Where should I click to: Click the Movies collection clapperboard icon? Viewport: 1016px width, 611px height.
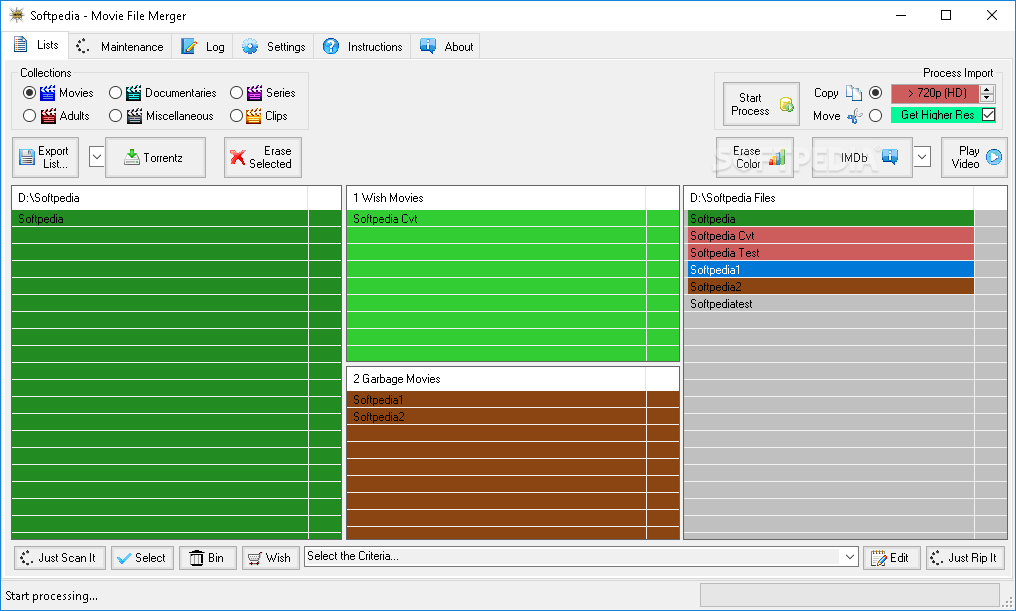tap(47, 93)
